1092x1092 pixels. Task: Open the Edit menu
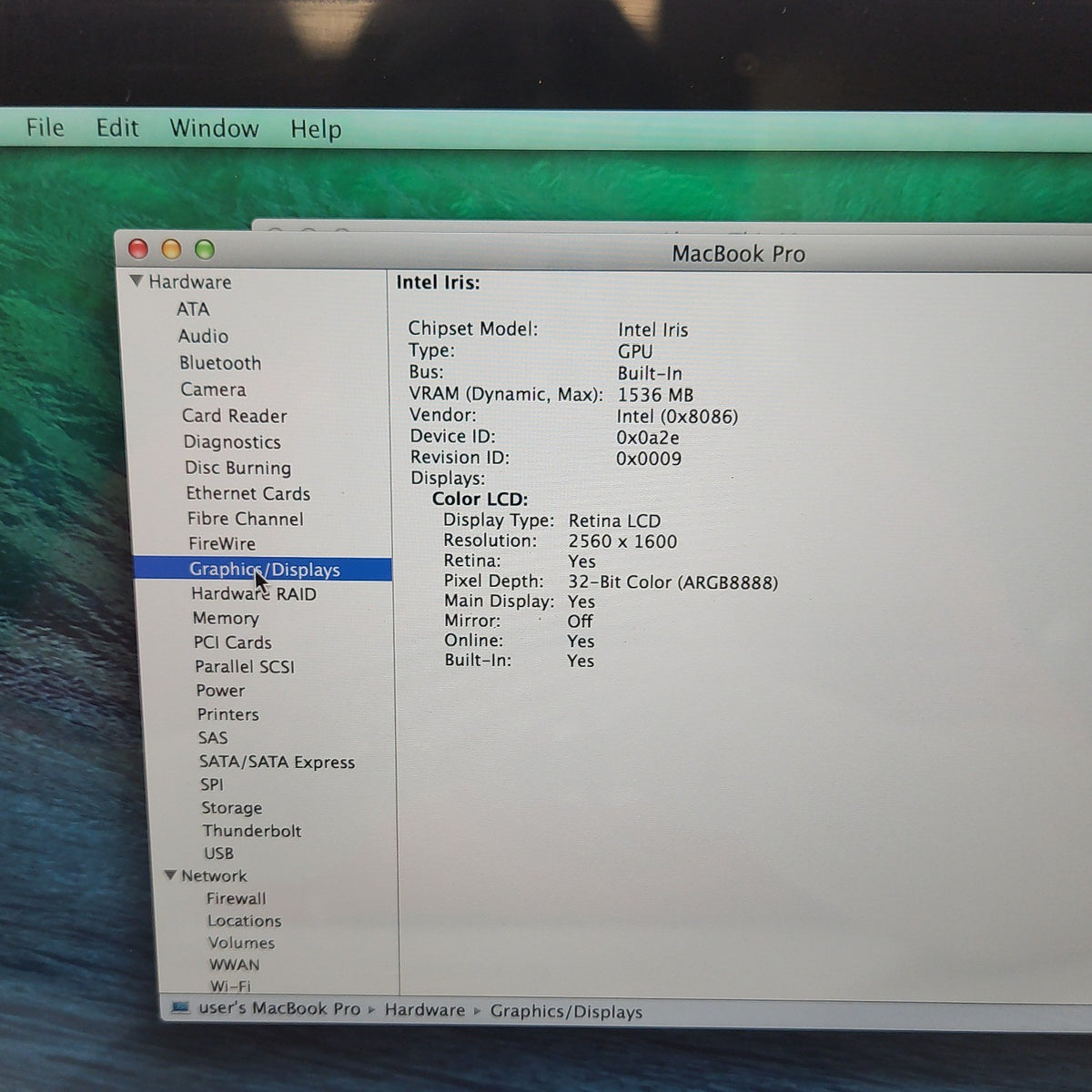pyautogui.click(x=117, y=127)
